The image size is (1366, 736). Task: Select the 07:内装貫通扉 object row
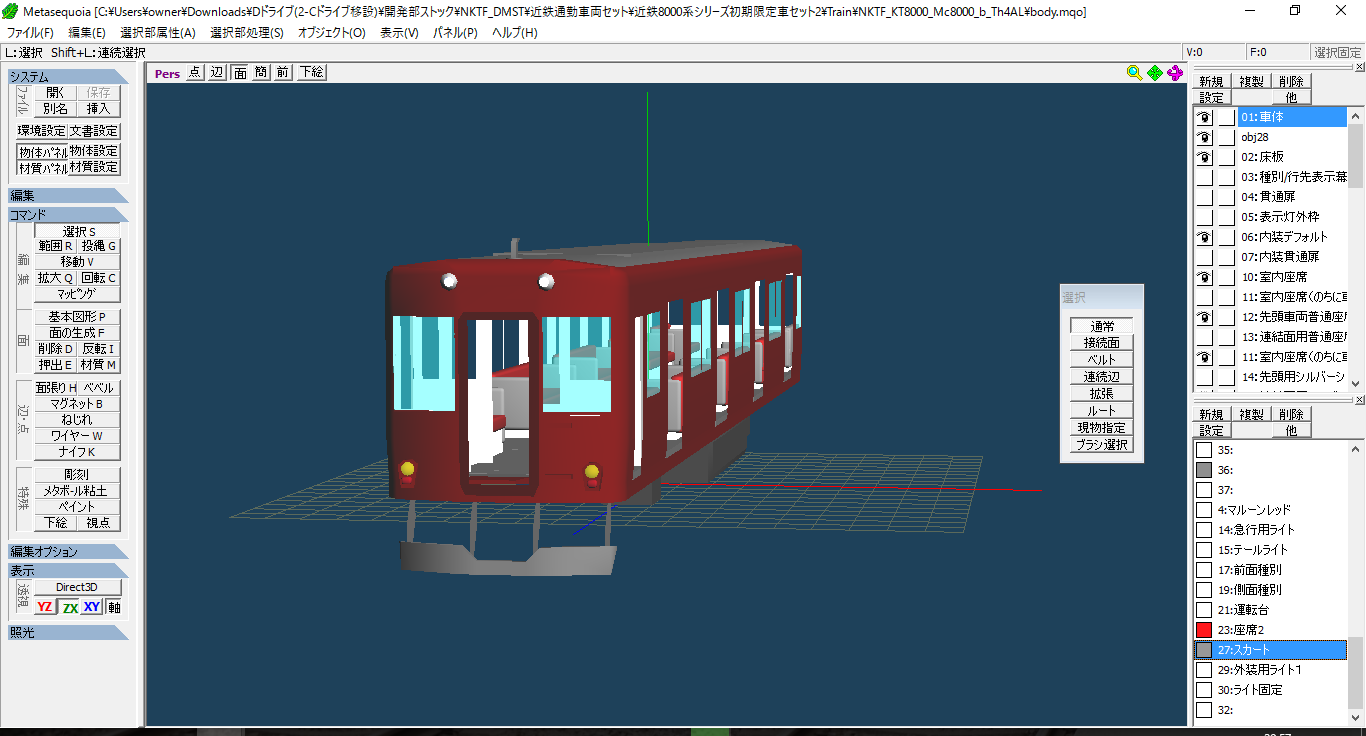pos(1293,257)
